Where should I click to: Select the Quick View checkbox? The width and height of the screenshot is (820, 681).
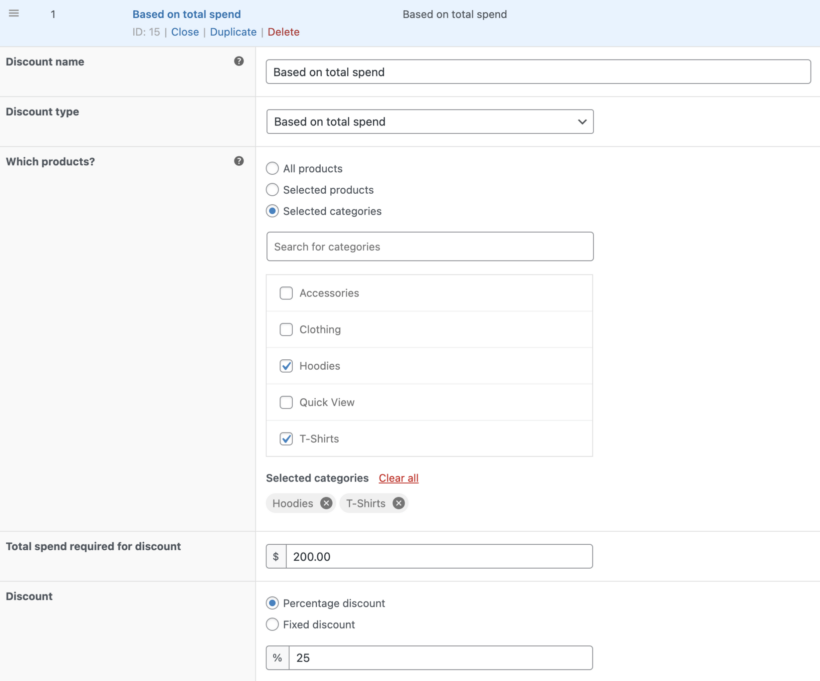pyautogui.click(x=286, y=402)
